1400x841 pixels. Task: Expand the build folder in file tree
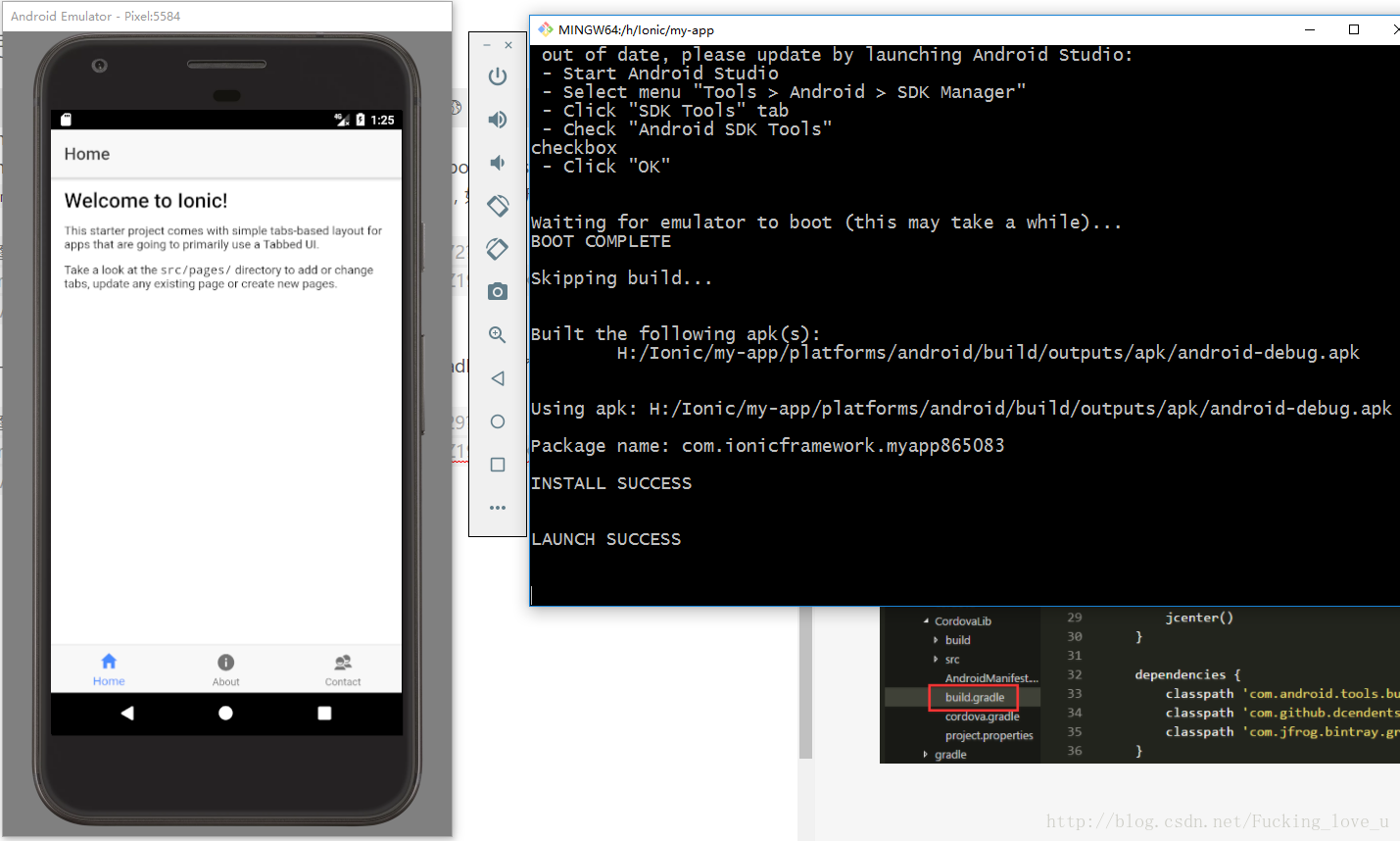pyautogui.click(x=936, y=640)
